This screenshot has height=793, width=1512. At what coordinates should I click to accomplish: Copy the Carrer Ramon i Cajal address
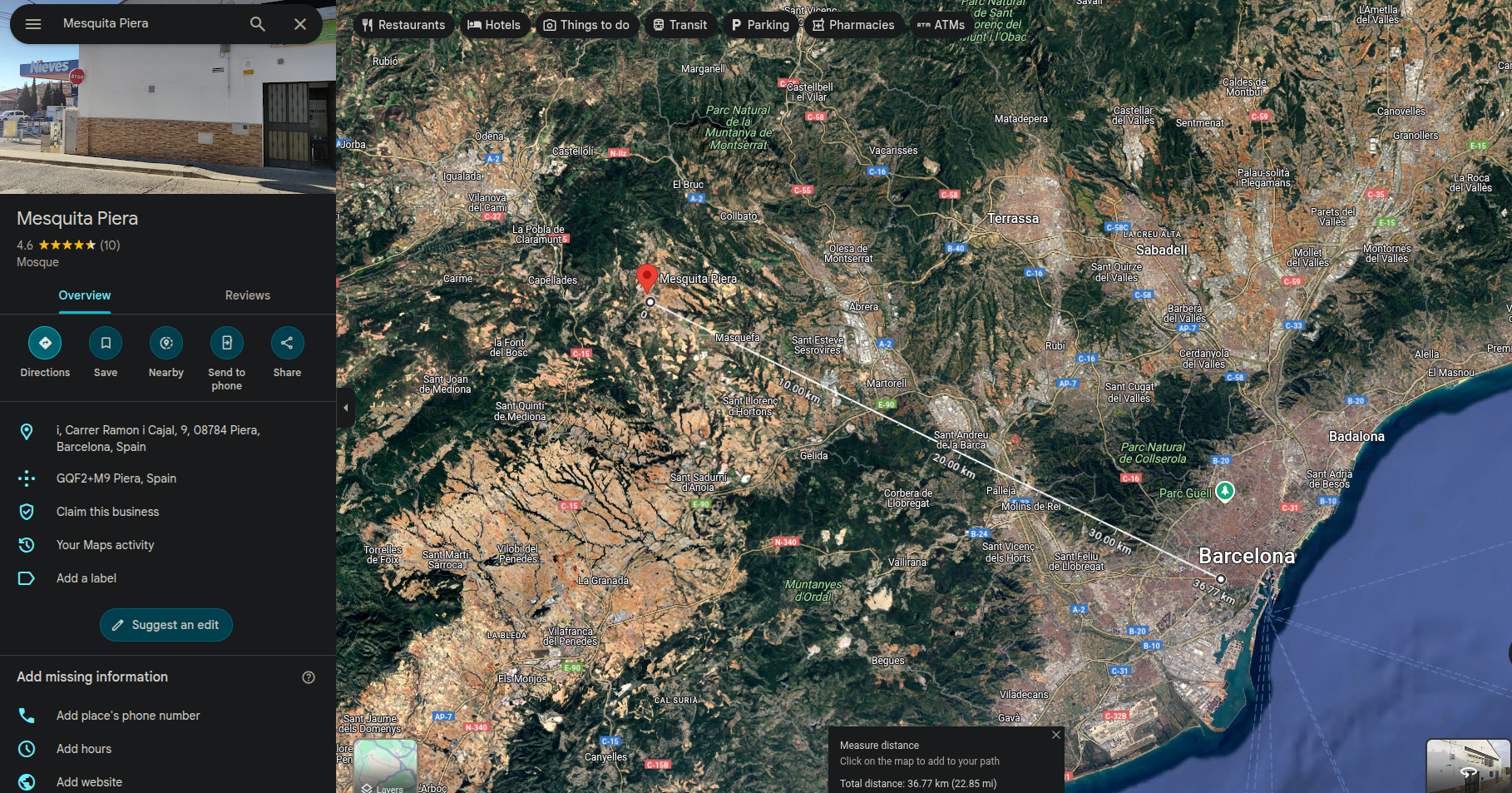pyautogui.click(x=168, y=439)
